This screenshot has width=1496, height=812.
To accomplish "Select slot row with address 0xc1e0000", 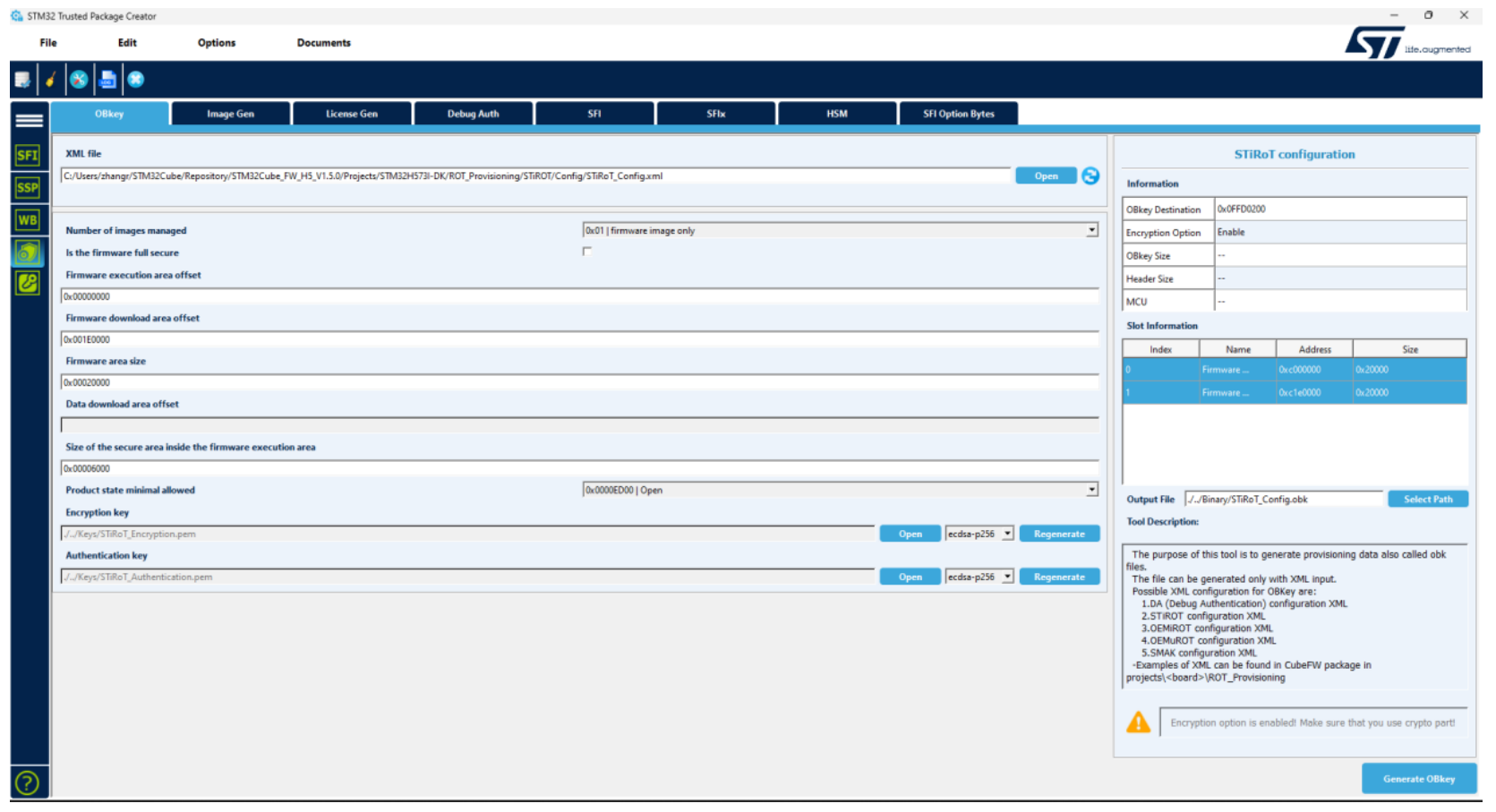I will coord(1295,393).
